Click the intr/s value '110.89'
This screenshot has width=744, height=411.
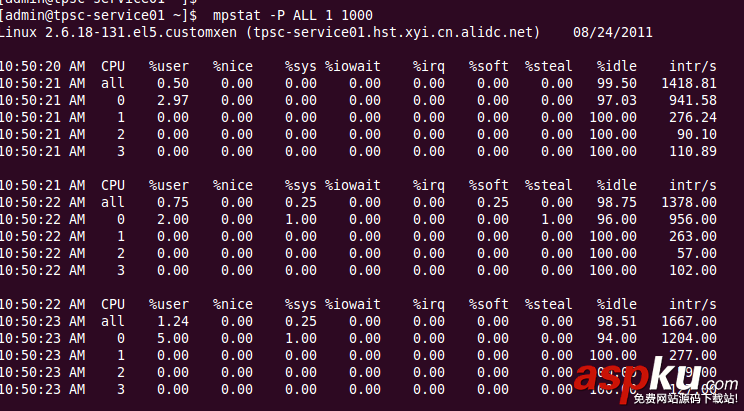[693, 152]
